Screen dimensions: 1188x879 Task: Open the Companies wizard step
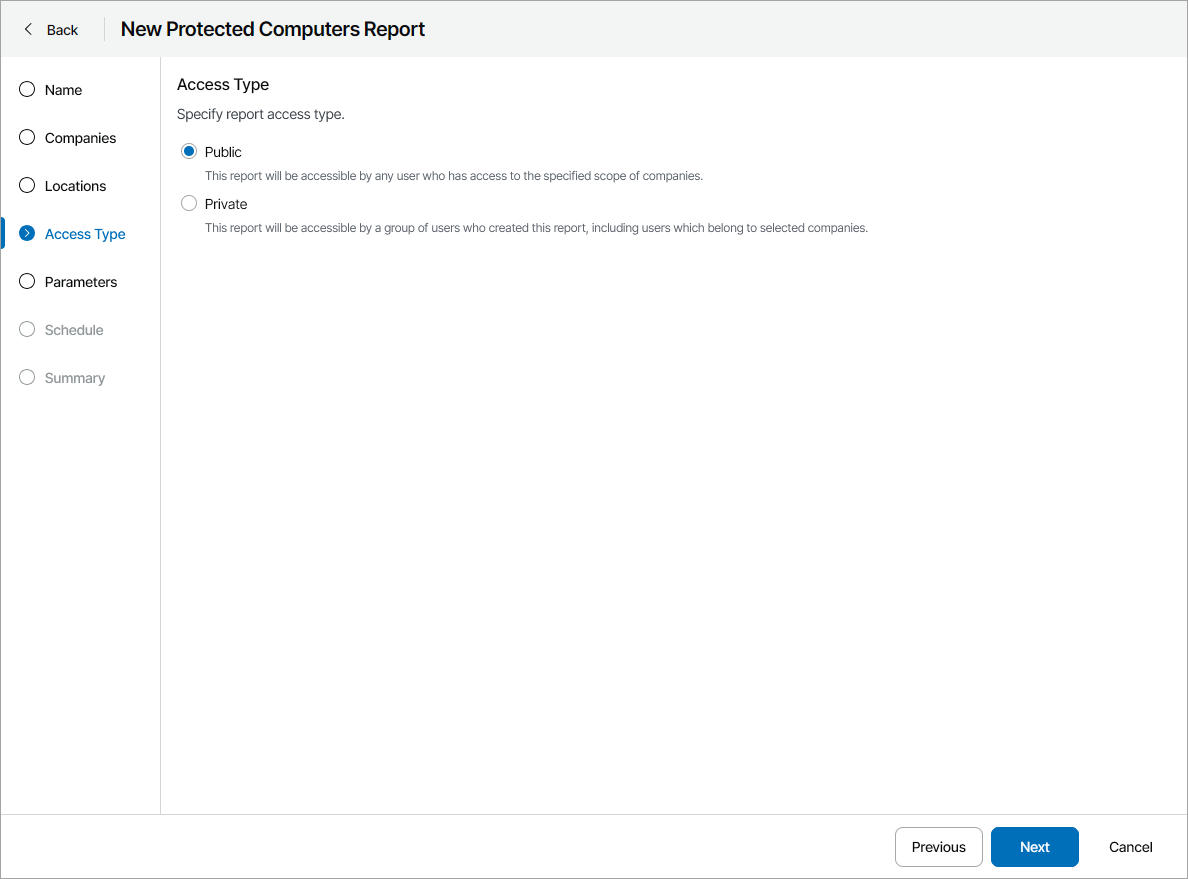pyautogui.click(x=80, y=138)
